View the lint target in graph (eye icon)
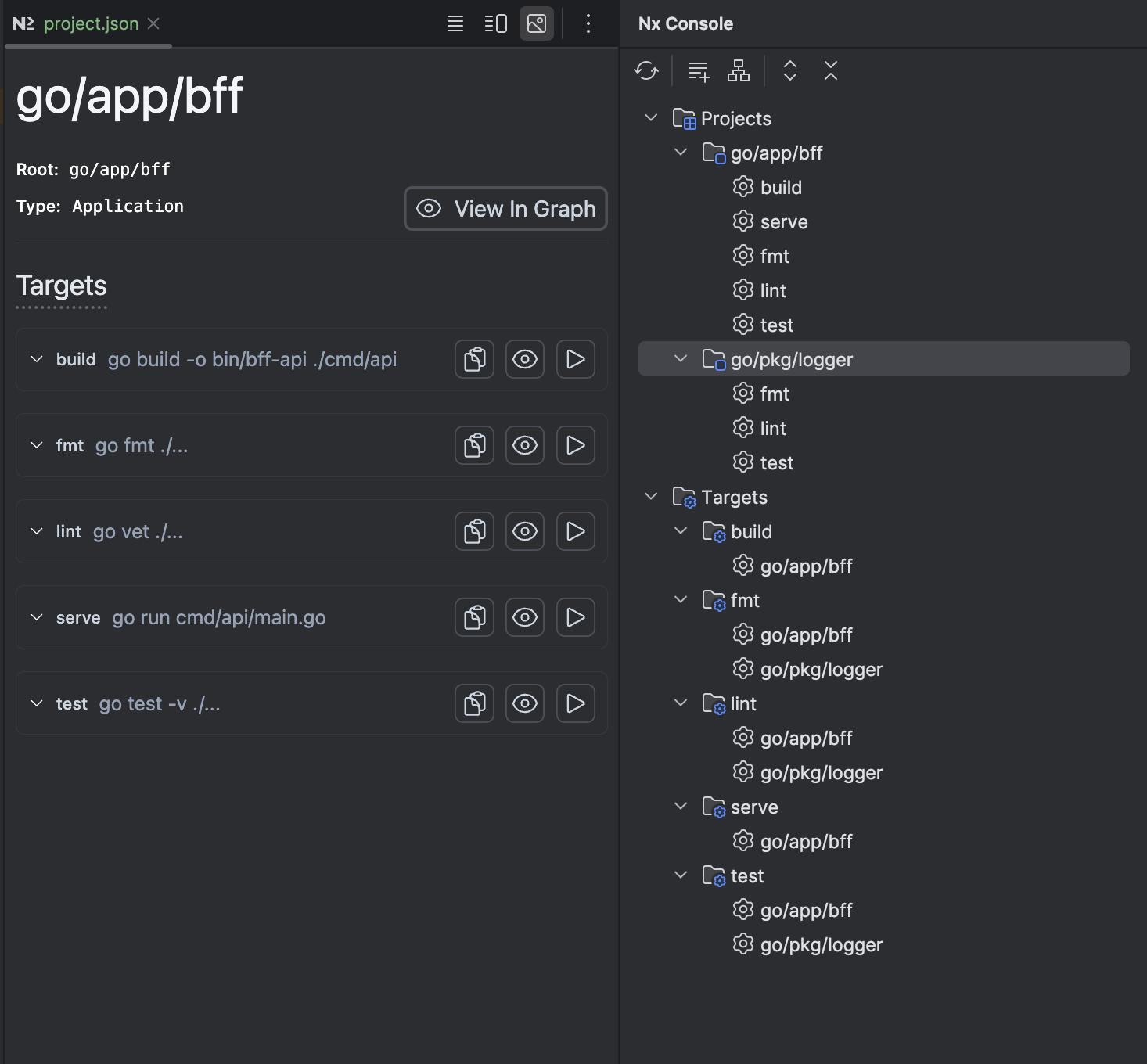1147x1064 pixels. 525,531
